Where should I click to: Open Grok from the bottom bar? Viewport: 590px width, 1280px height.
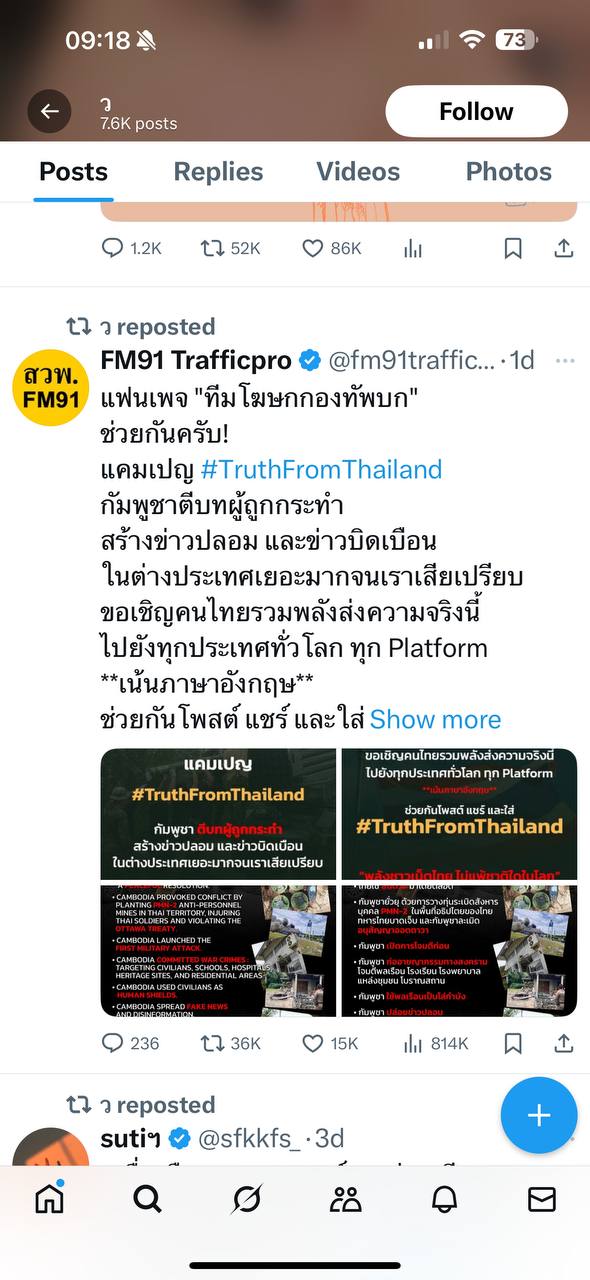[246, 1198]
